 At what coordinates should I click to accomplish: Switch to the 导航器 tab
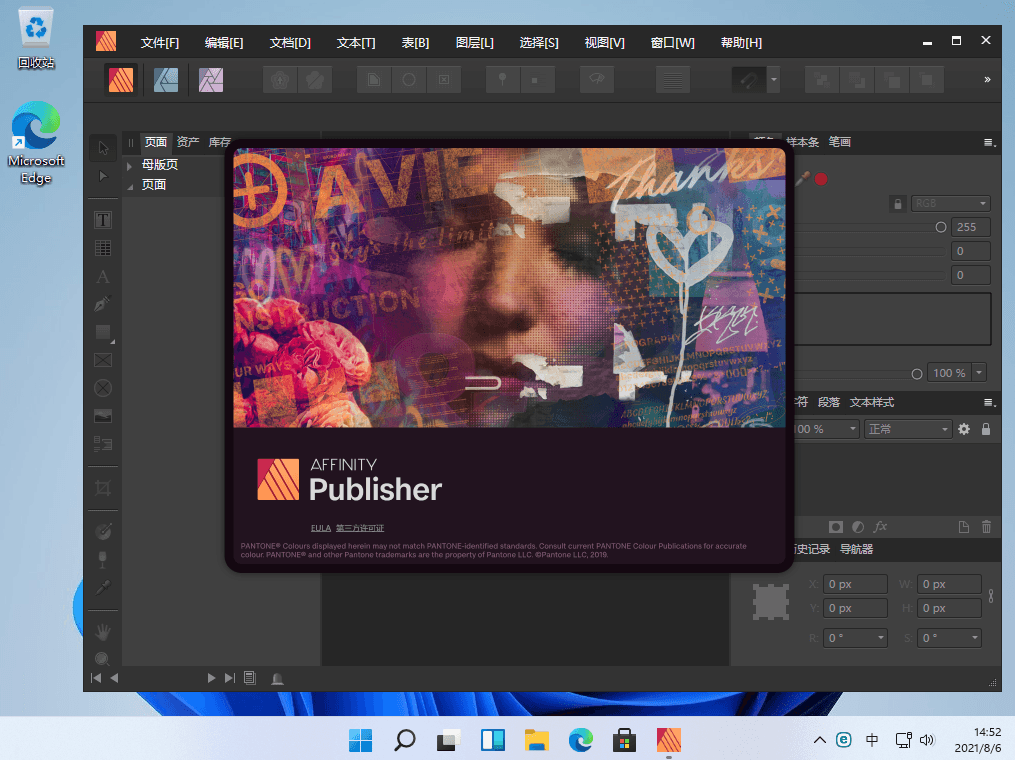856,549
